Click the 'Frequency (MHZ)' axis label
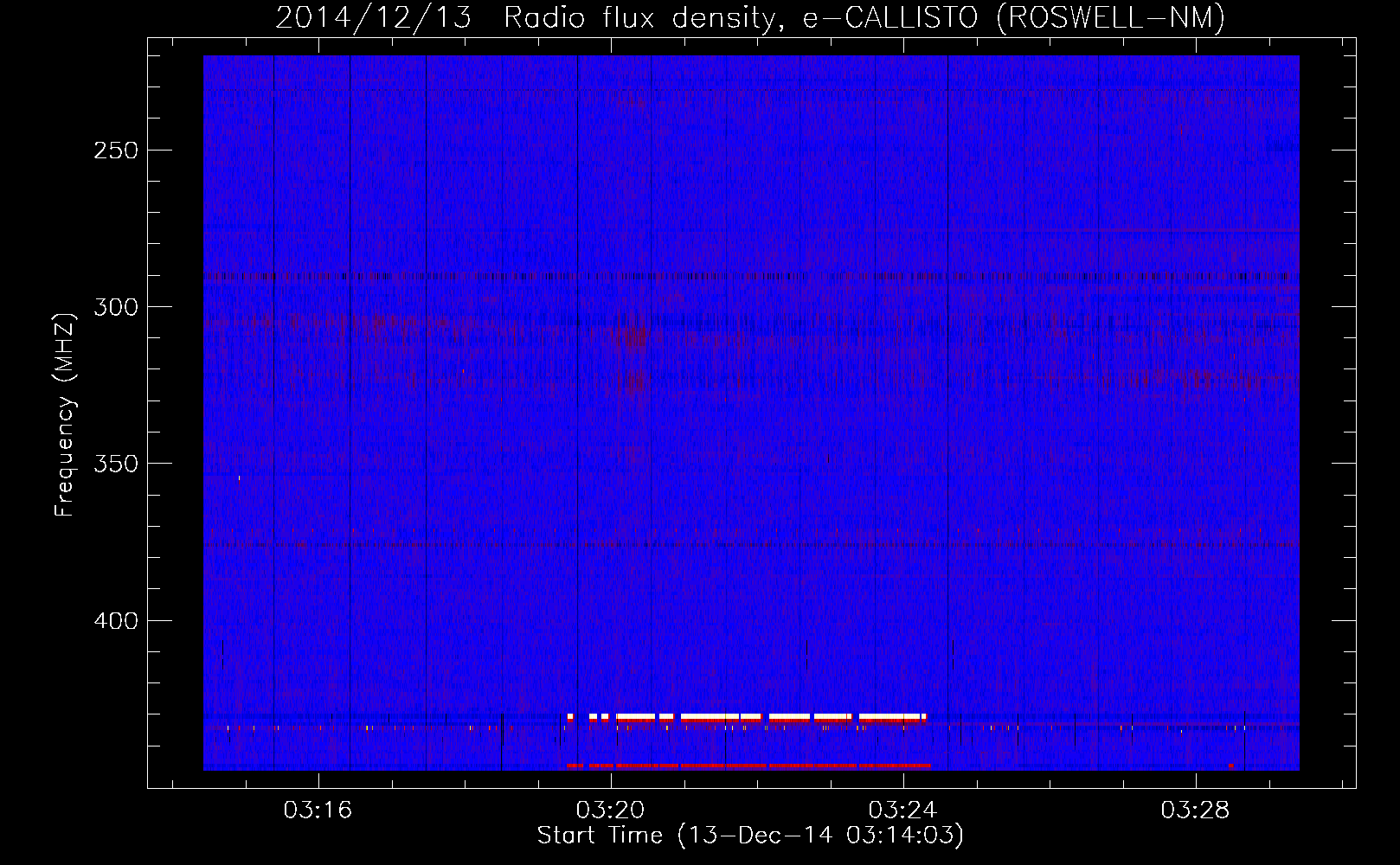Image resolution: width=1400 pixels, height=865 pixels. [65, 414]
